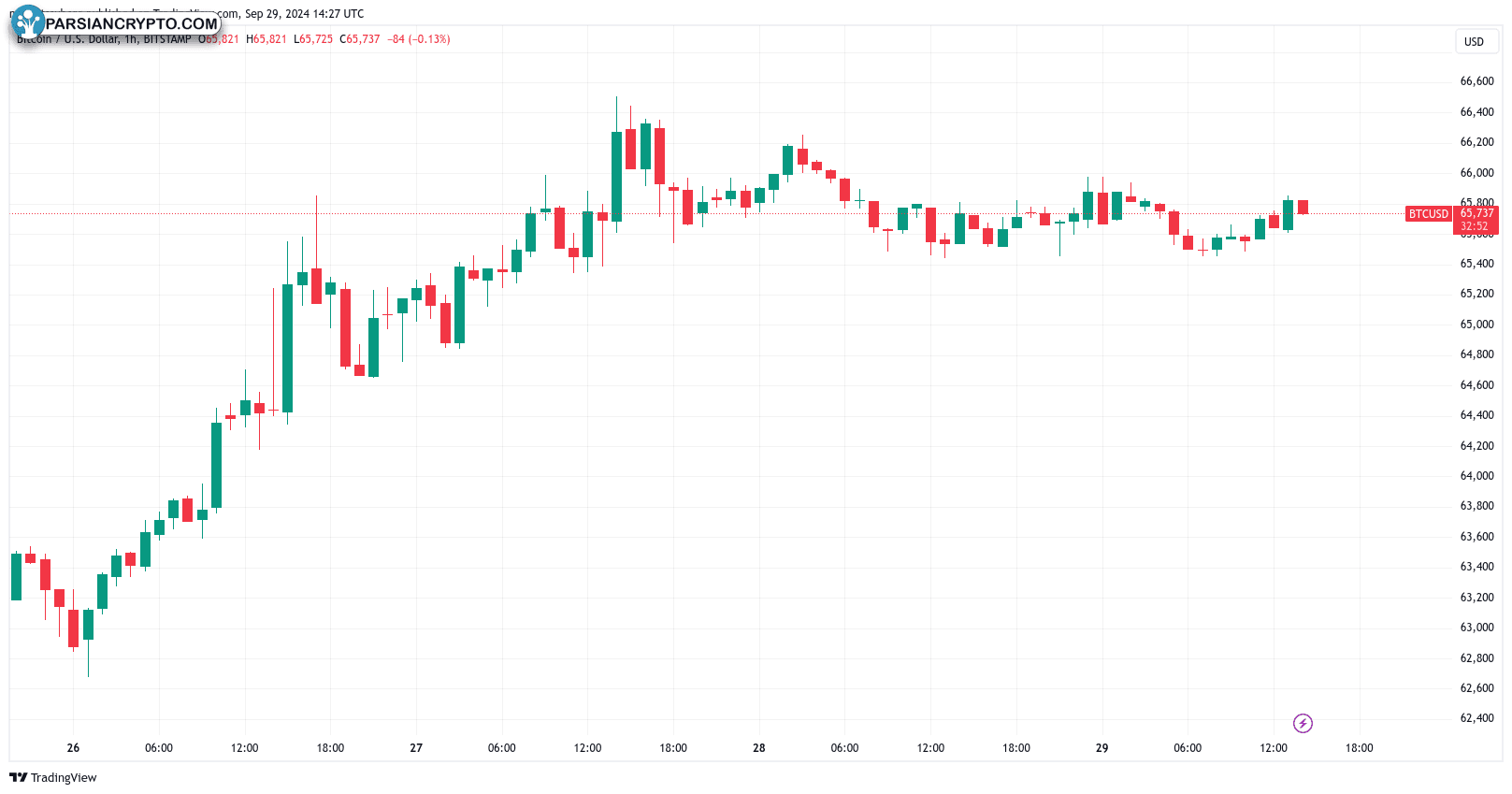The height and width of the screenshot is (794, 1512).
Task: Select the 65,000 price axis label
Action: [x=1477, y=325]
